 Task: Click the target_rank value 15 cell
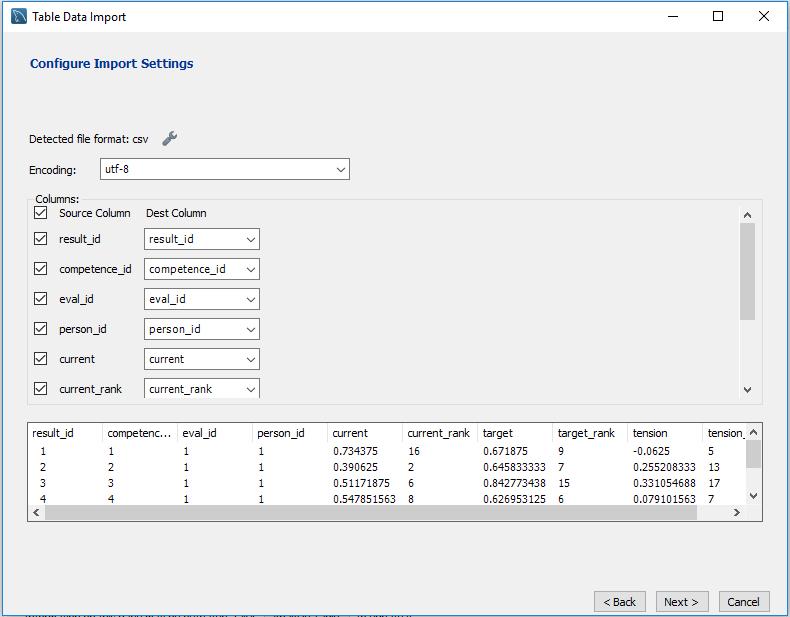(x=564, y=484)
